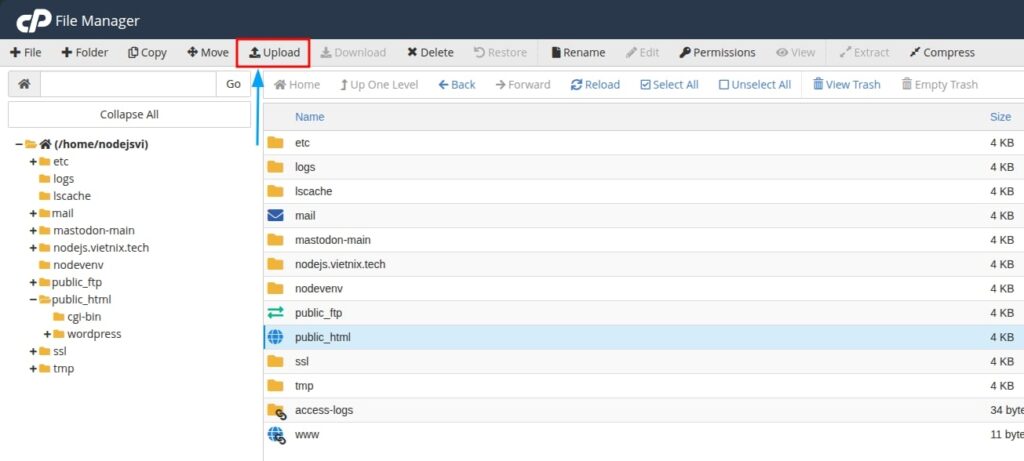This screenshot has height=461, width=1024.
Task: Click lscache folder icon in file list
Action: point(276,191)
